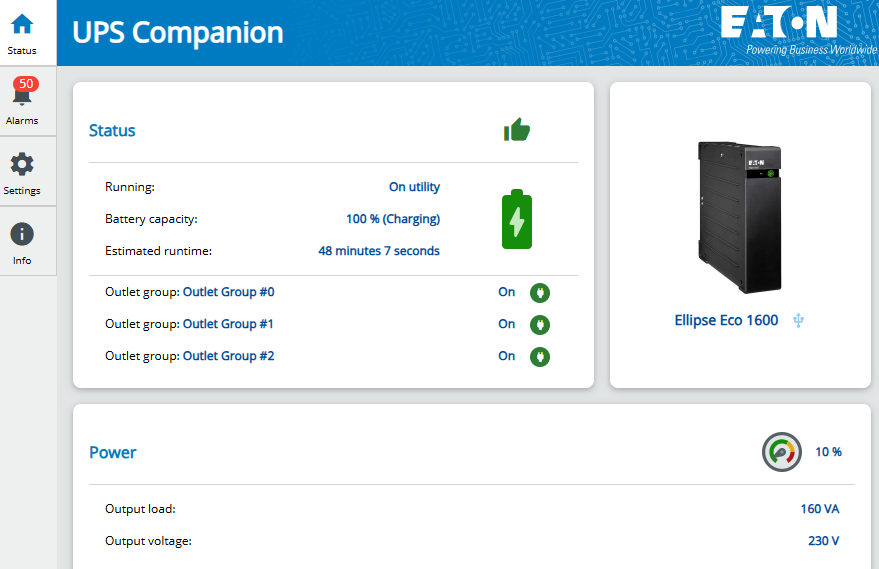
Task: Click the USB connection icon beside Ellipse Eco 1600
Action: click(798, 321)
